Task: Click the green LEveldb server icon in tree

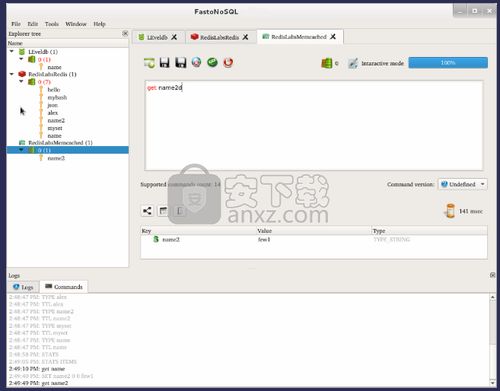Action: click(22, 52)
